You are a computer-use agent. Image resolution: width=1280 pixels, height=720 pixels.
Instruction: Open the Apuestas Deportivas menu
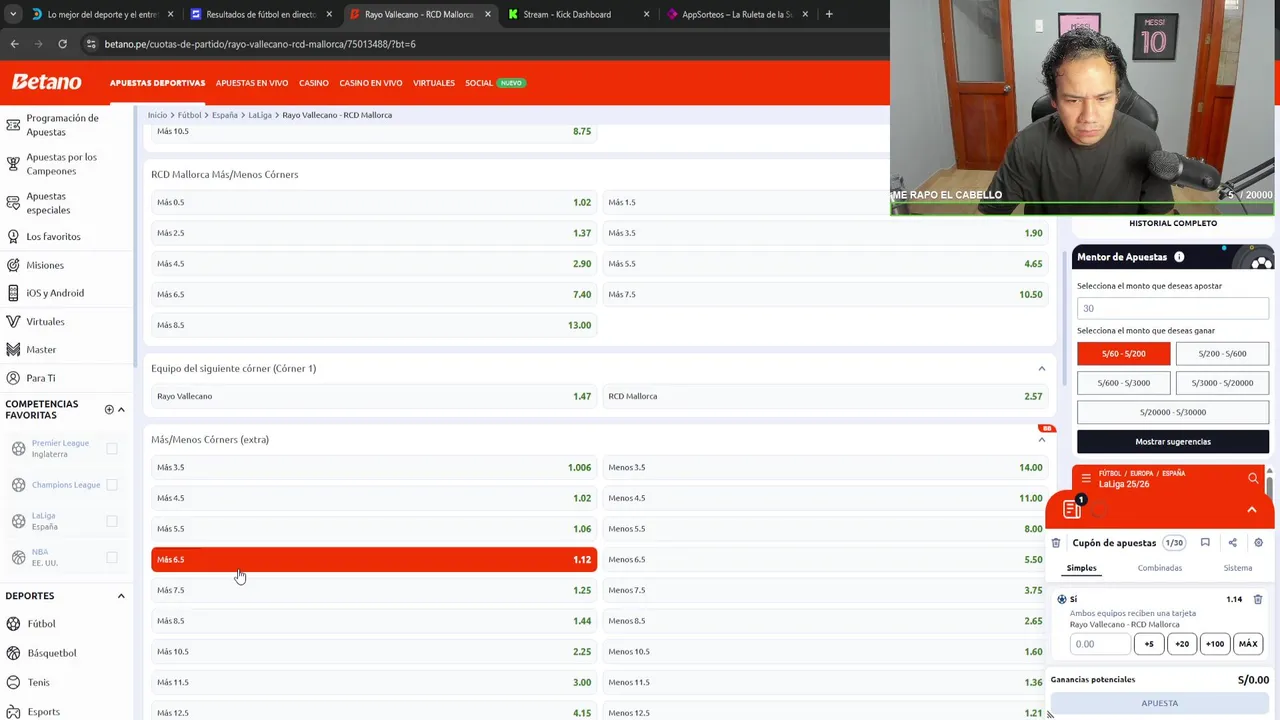[157, 83]
